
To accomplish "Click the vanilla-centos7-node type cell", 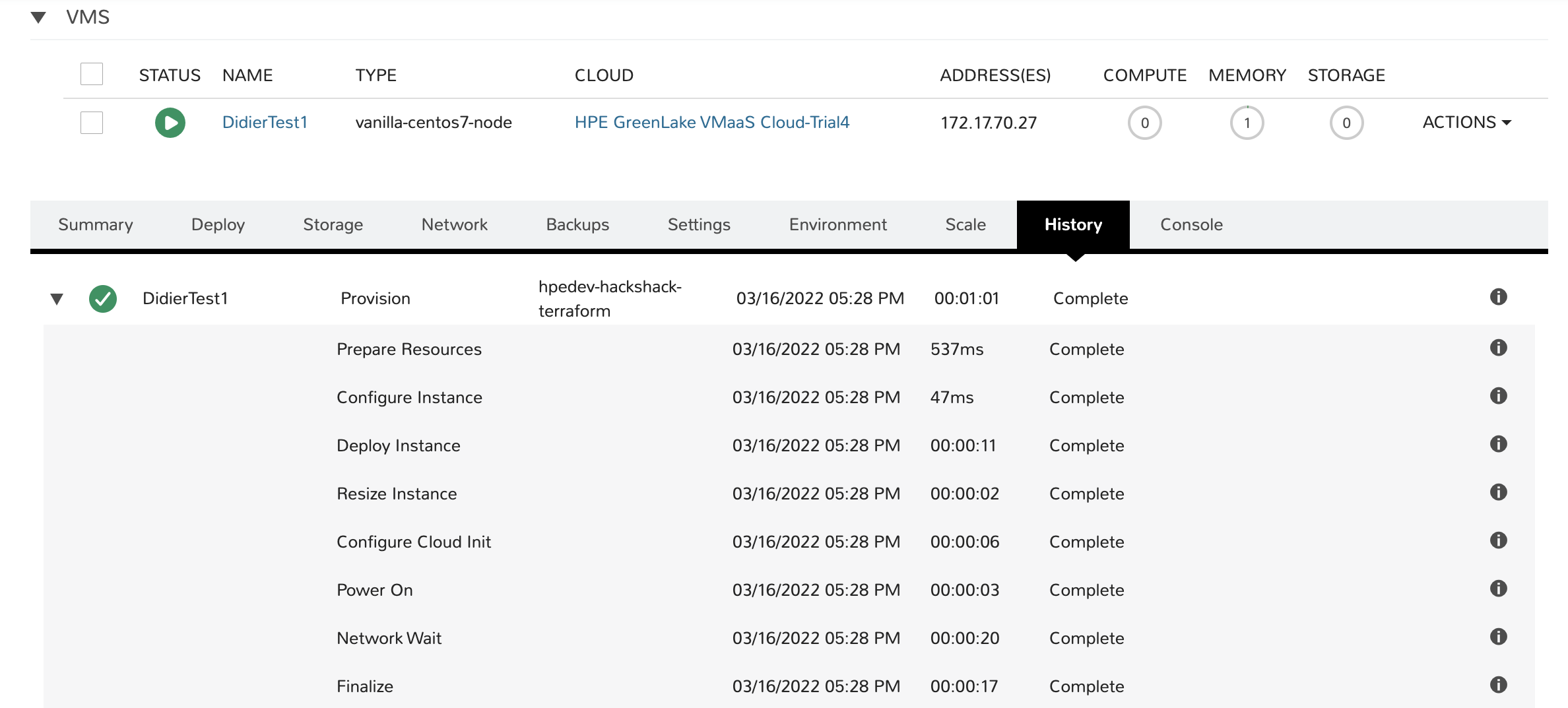I will pos(434,123).
